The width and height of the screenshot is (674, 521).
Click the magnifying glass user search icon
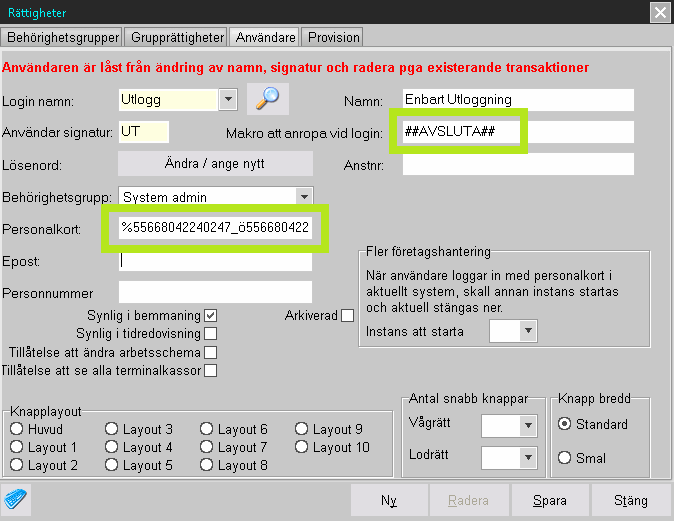pyautogui.click(x=267, y=99)
